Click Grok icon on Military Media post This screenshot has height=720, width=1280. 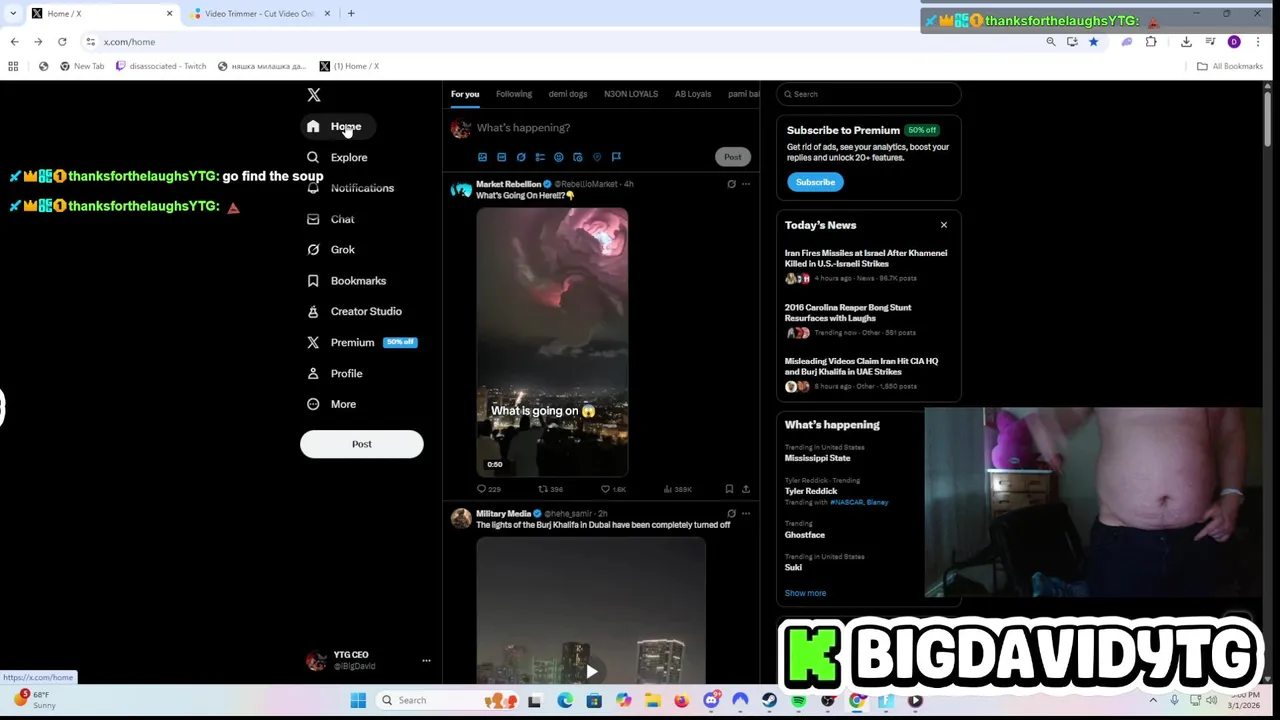coord(731,513)
